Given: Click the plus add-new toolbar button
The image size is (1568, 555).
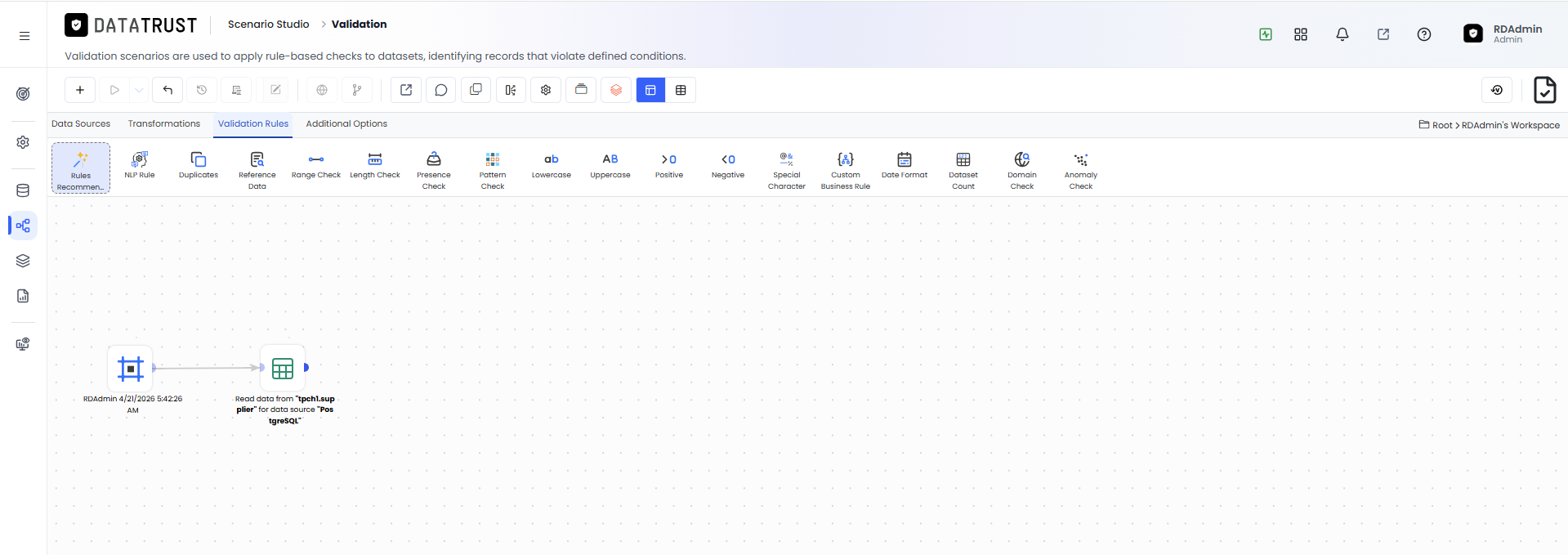Looking at the screenshot, I should pos(80,90).
